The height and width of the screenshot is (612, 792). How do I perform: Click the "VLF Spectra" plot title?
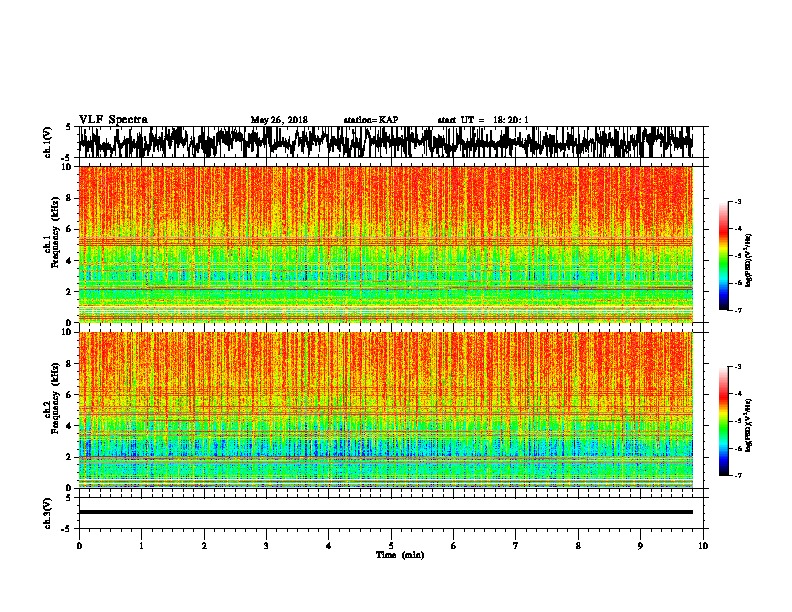[113, 120]
